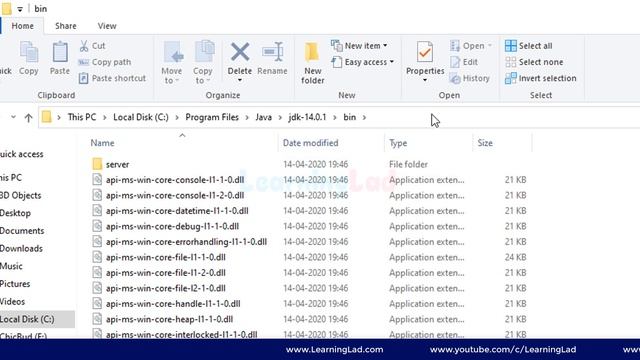640x360 pixels.
Task: Open the Delete dropdown arrow
Action: [x=240, y=80]
